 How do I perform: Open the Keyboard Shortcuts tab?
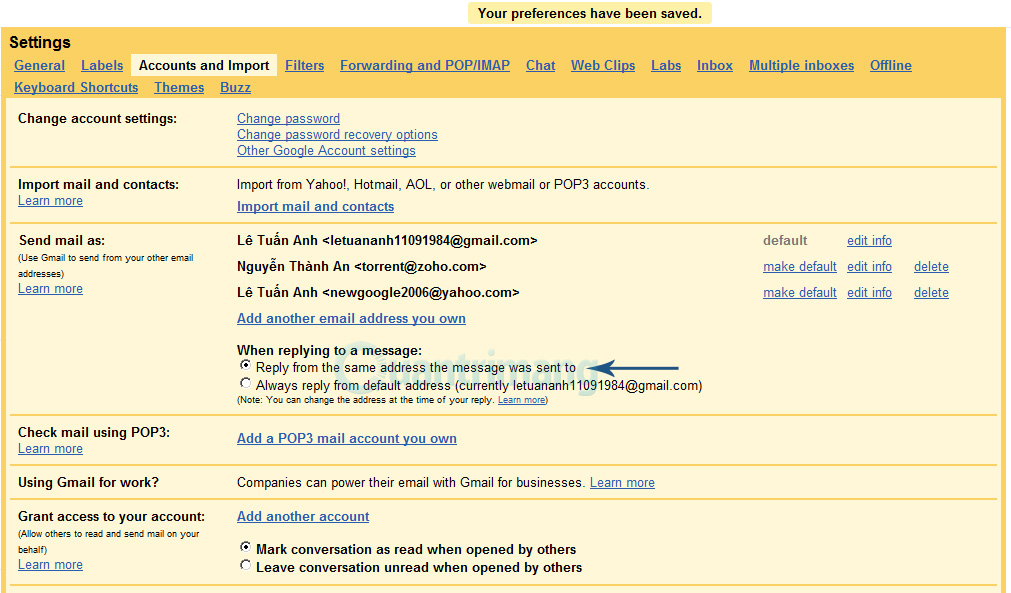(76, 87)
